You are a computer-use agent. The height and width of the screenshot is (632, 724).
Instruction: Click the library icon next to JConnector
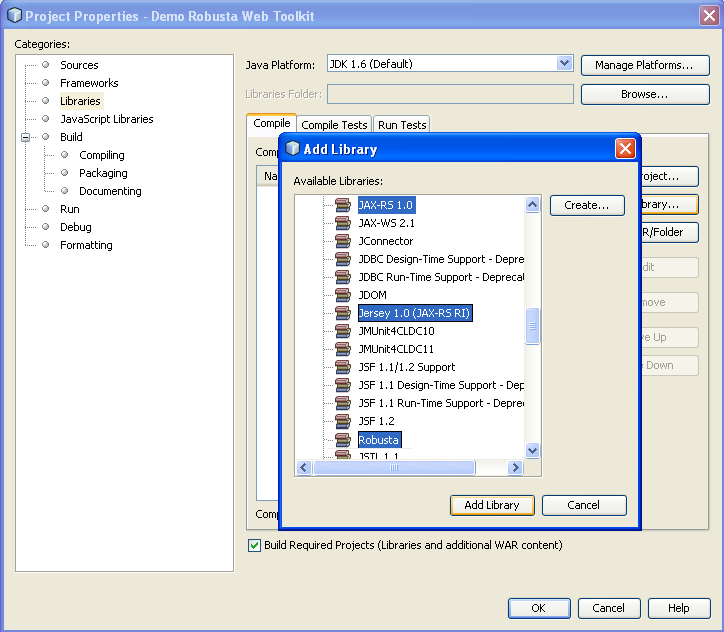[x=343, y=241]
